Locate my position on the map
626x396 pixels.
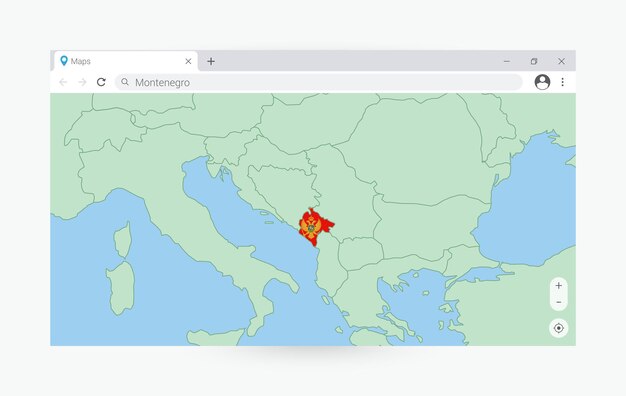pos(559,328)
